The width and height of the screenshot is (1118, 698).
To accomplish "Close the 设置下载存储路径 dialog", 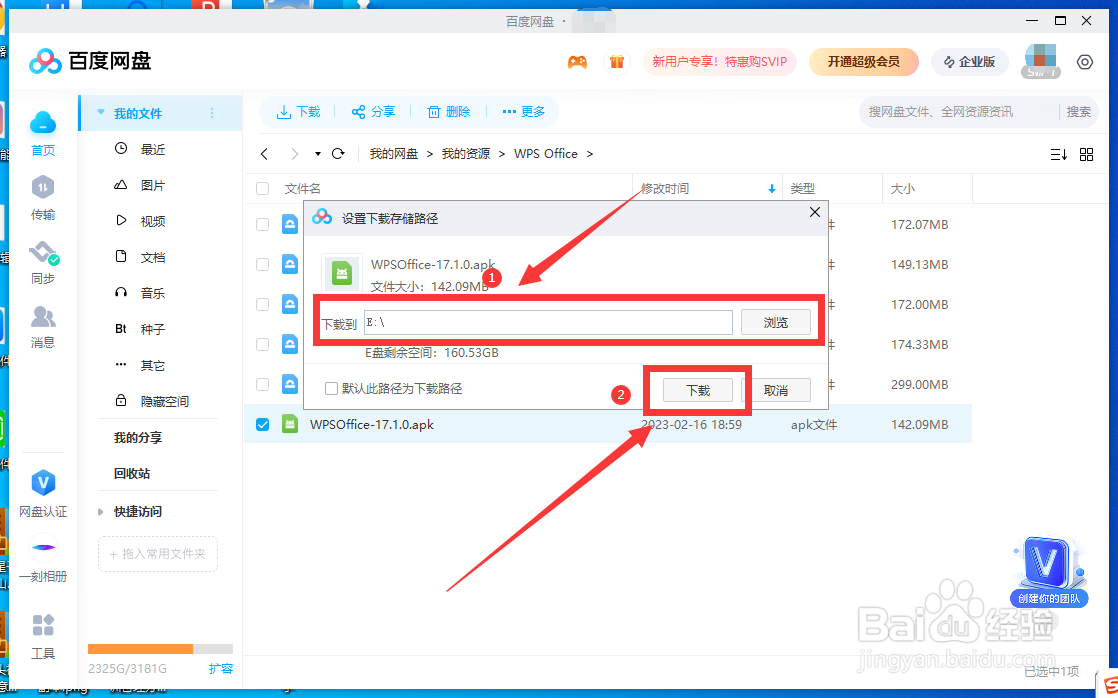I will tap(815, 212).
